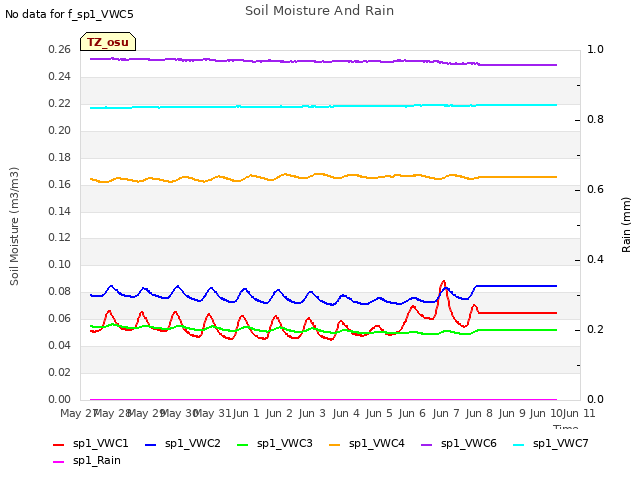Viewport: 640px width, 480px height.
Task: Click the 0.22 left axis tick label
Action: coord(60,104)
